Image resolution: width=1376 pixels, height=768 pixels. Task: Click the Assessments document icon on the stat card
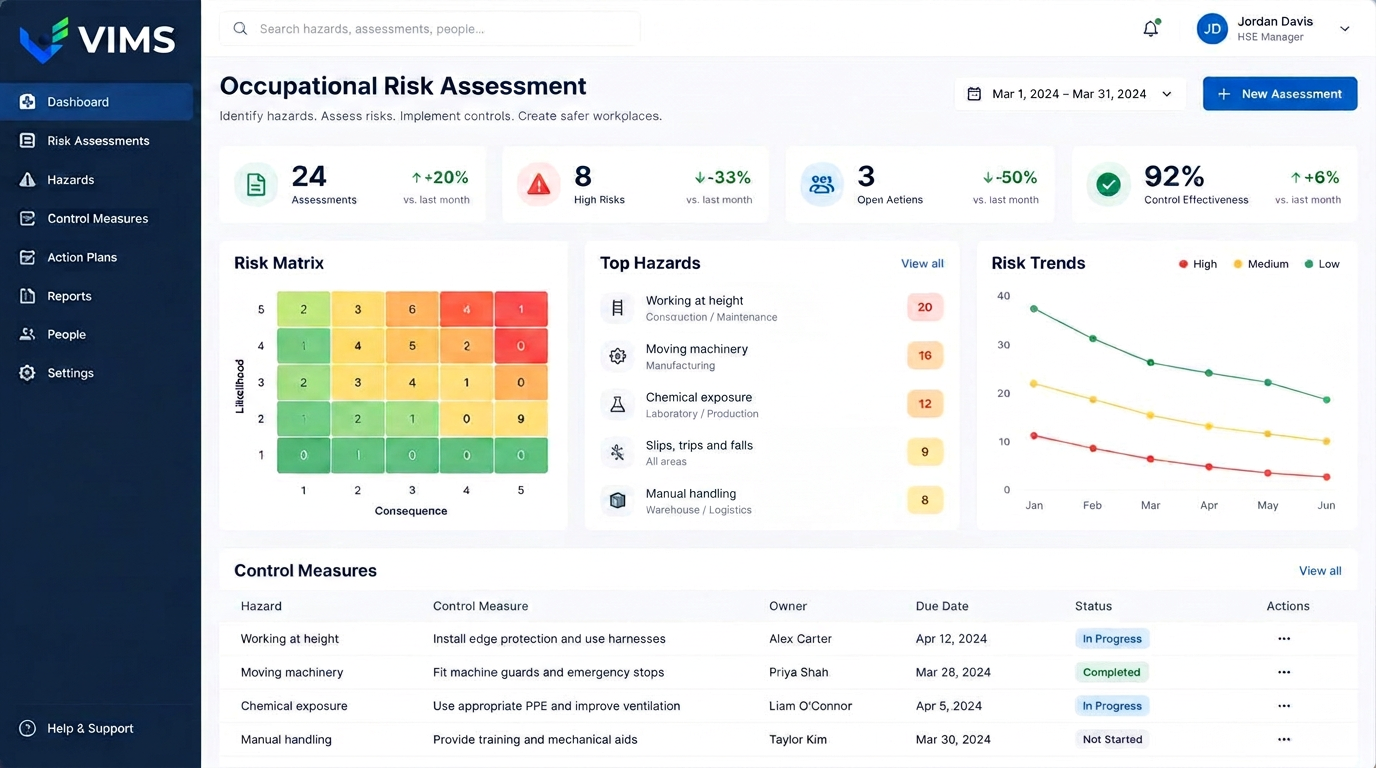pyautogui.click(x=256, y=185)
